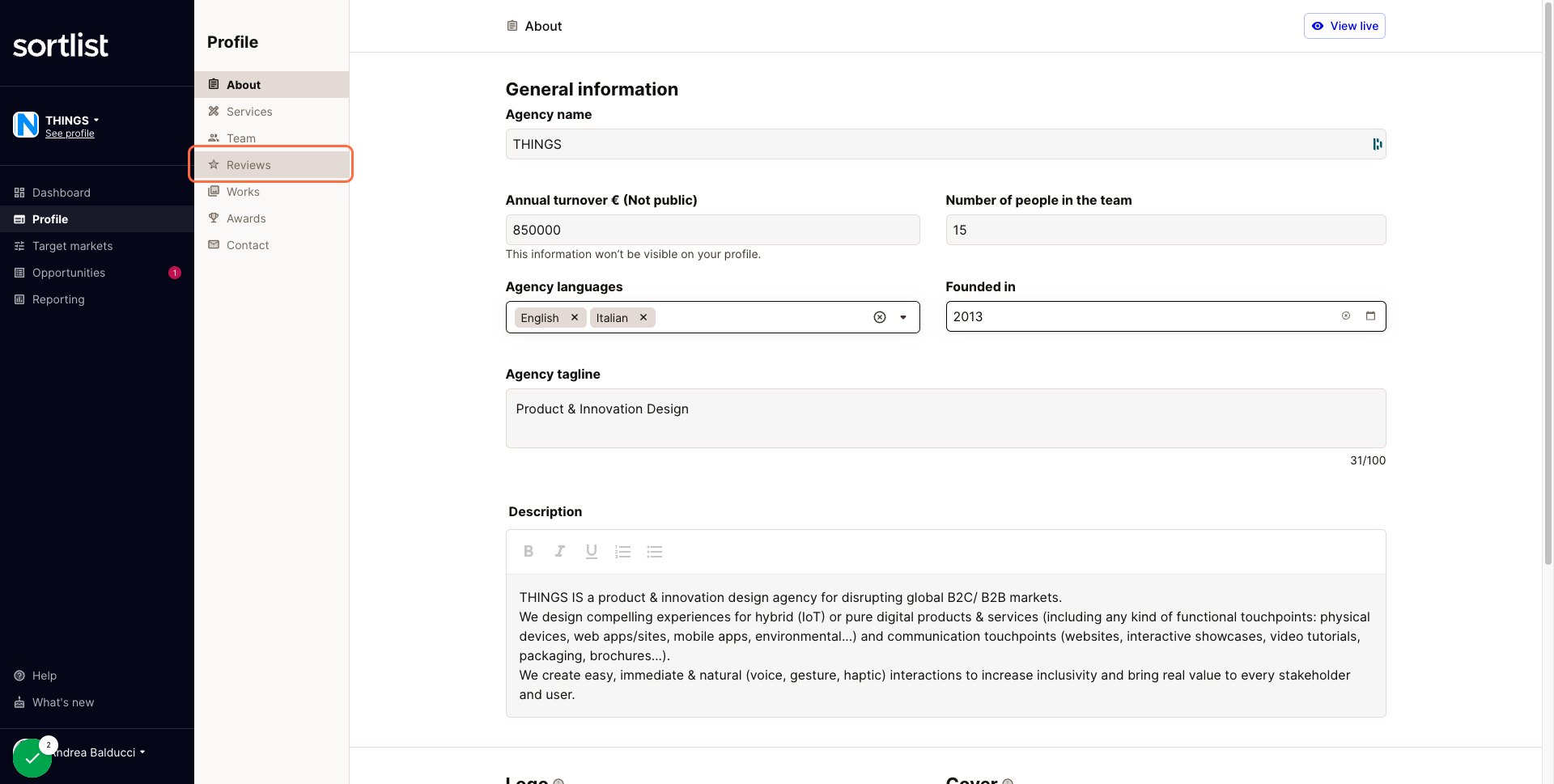
Task: Toggle underline formatting in Description
Action: (592, 552)
